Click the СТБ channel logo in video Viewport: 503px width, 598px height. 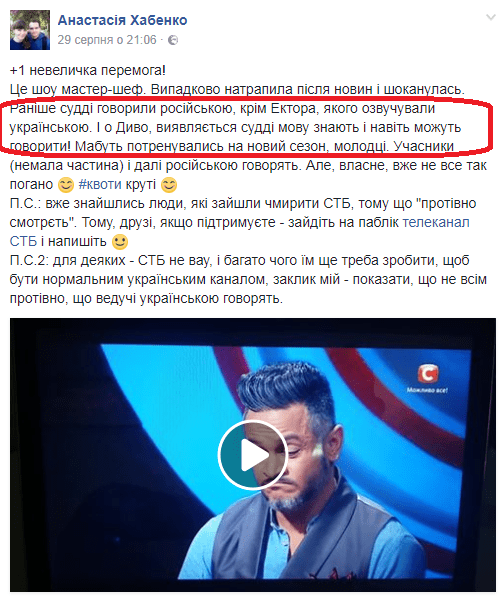click(x=428, y=373)
